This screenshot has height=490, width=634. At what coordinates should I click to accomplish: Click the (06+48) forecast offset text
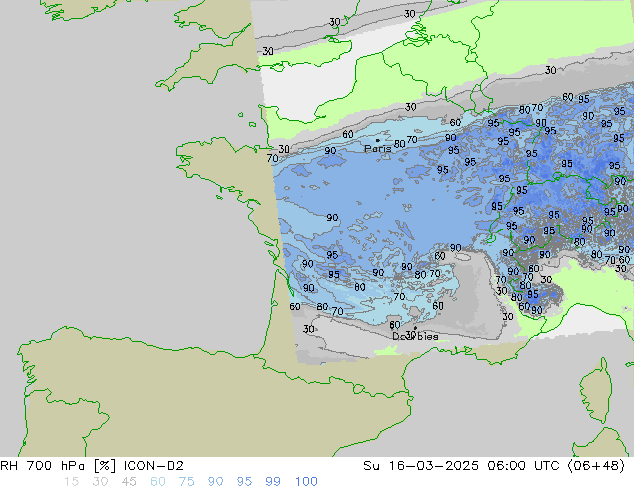(x=599, y=465)
